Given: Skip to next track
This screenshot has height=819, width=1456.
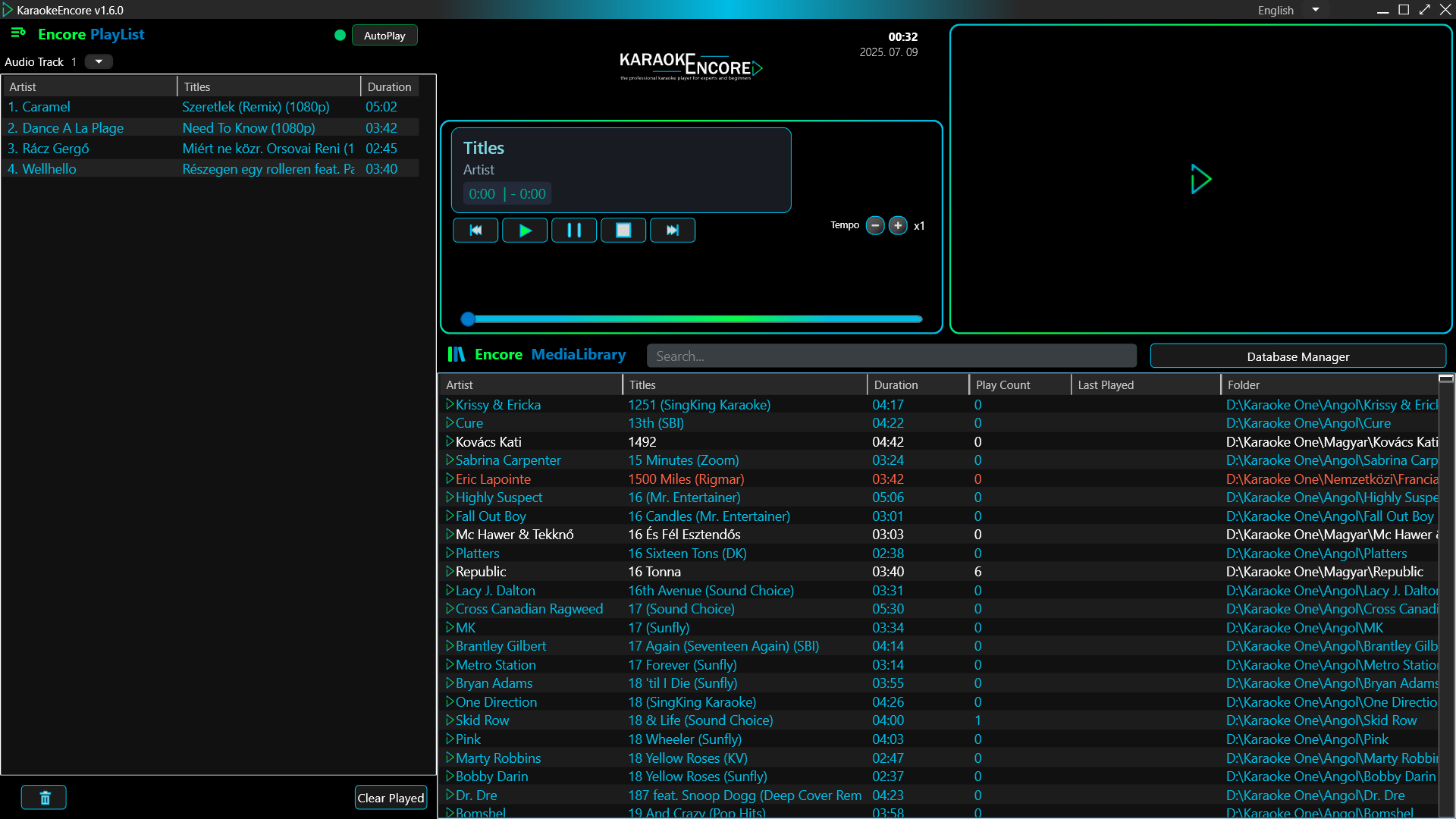Looking at the screenshot, I should pos(673,231).
